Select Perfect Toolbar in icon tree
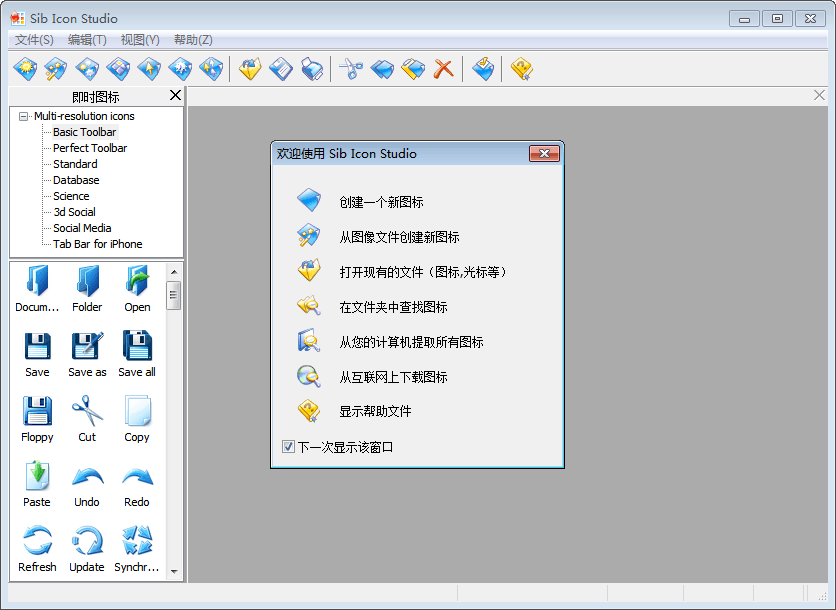Viewport: 836px width, 610px height. [90, 148]
